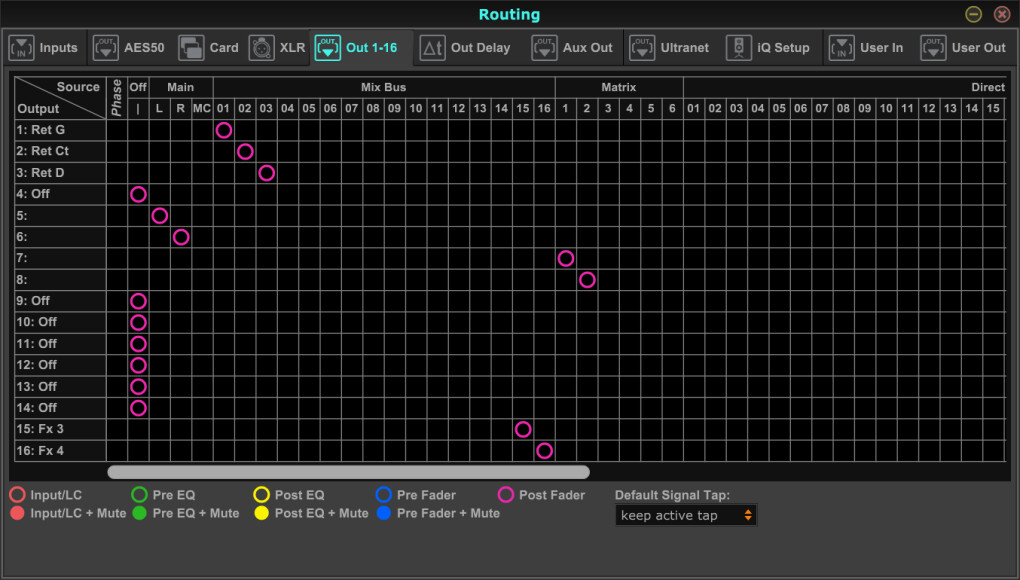Click the 'Default Signal Tap:' label
The height and width of the screenshot is (580, 1020).
click(672, 495)
